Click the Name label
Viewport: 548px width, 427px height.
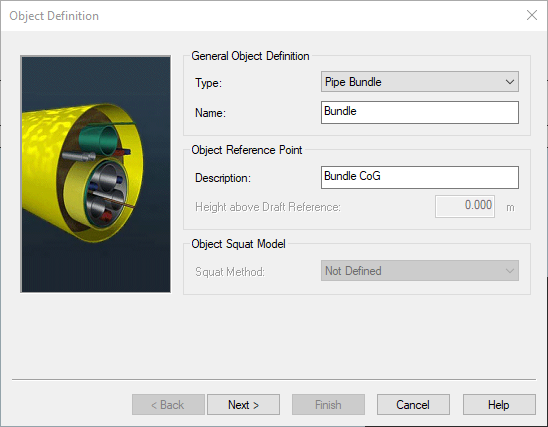click(x=210, y=113)
